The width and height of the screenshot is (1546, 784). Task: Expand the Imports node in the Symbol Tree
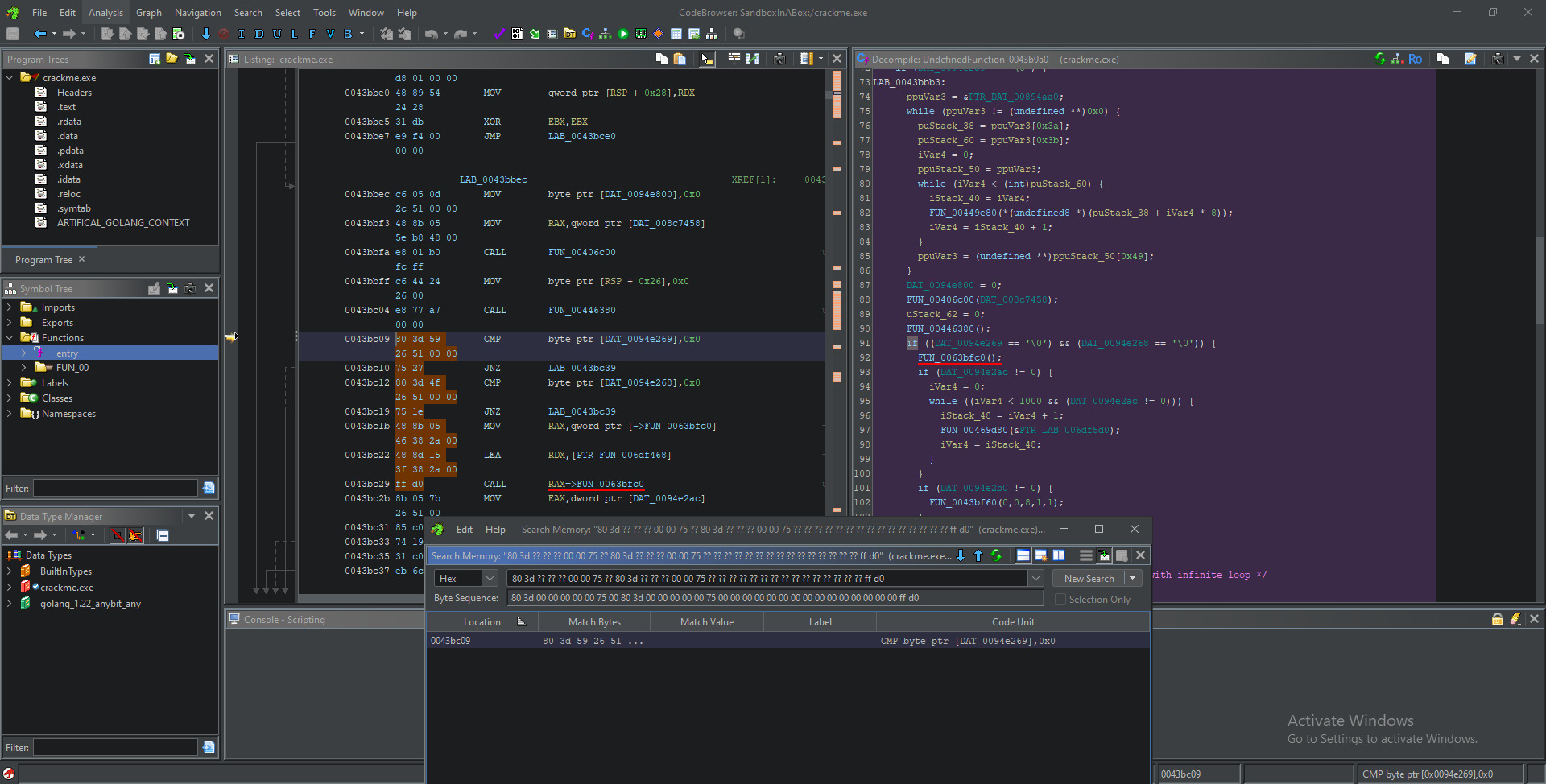(9, 307)
